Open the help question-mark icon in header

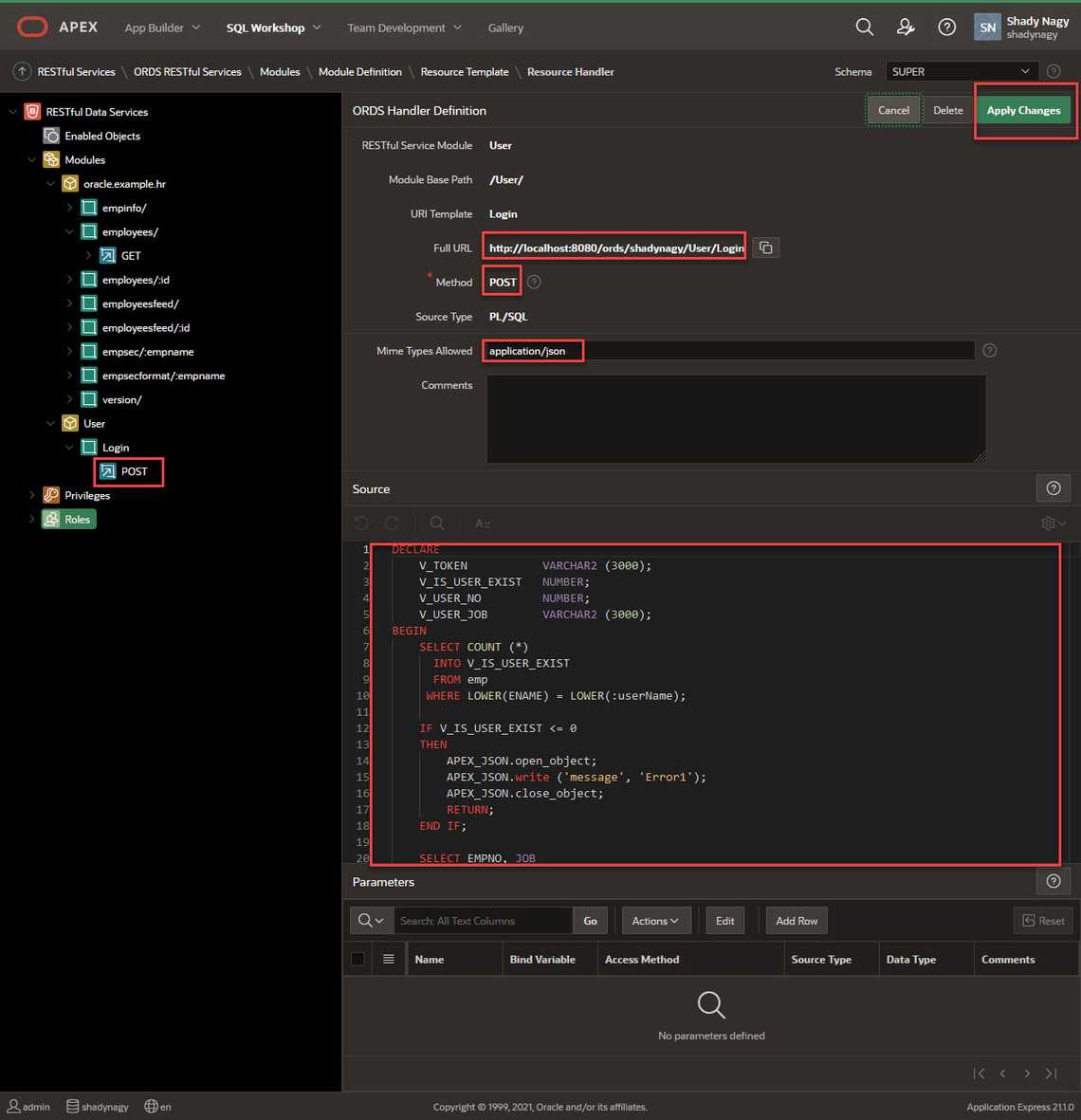pos(946,28)
